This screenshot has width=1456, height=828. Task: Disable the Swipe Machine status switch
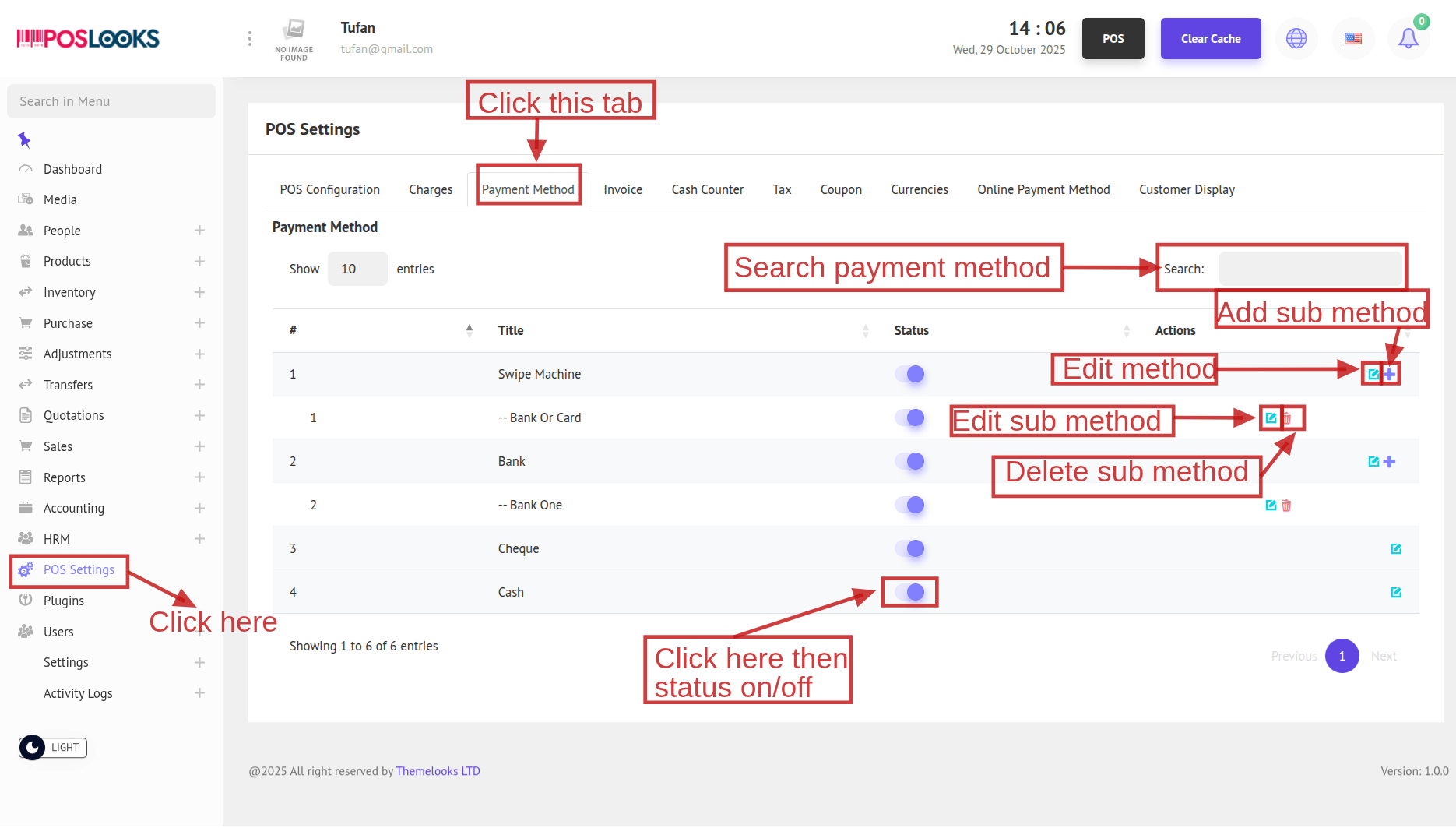[x=909, y=375]
